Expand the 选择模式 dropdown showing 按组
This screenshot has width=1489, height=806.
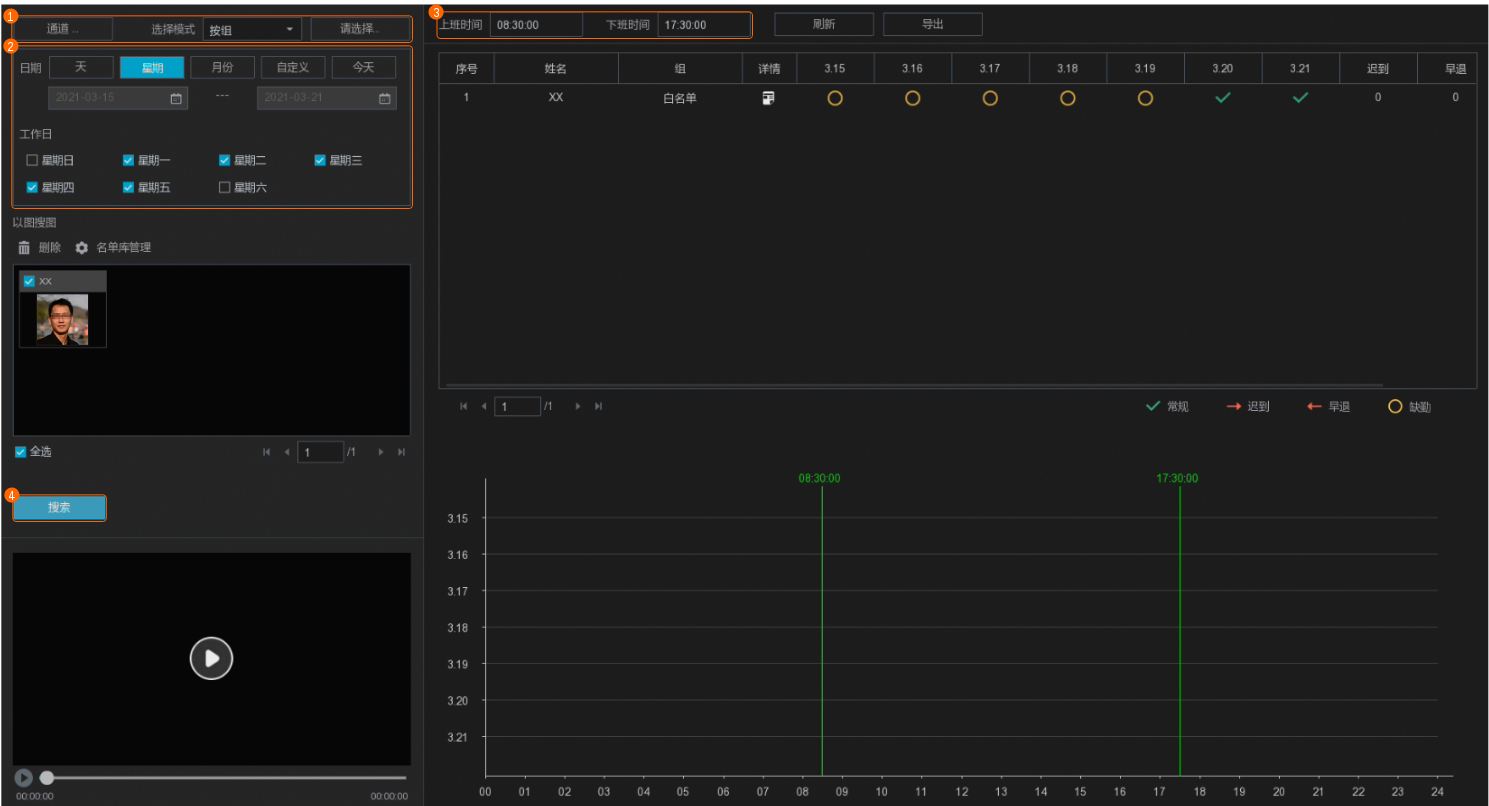pos(252,29)
